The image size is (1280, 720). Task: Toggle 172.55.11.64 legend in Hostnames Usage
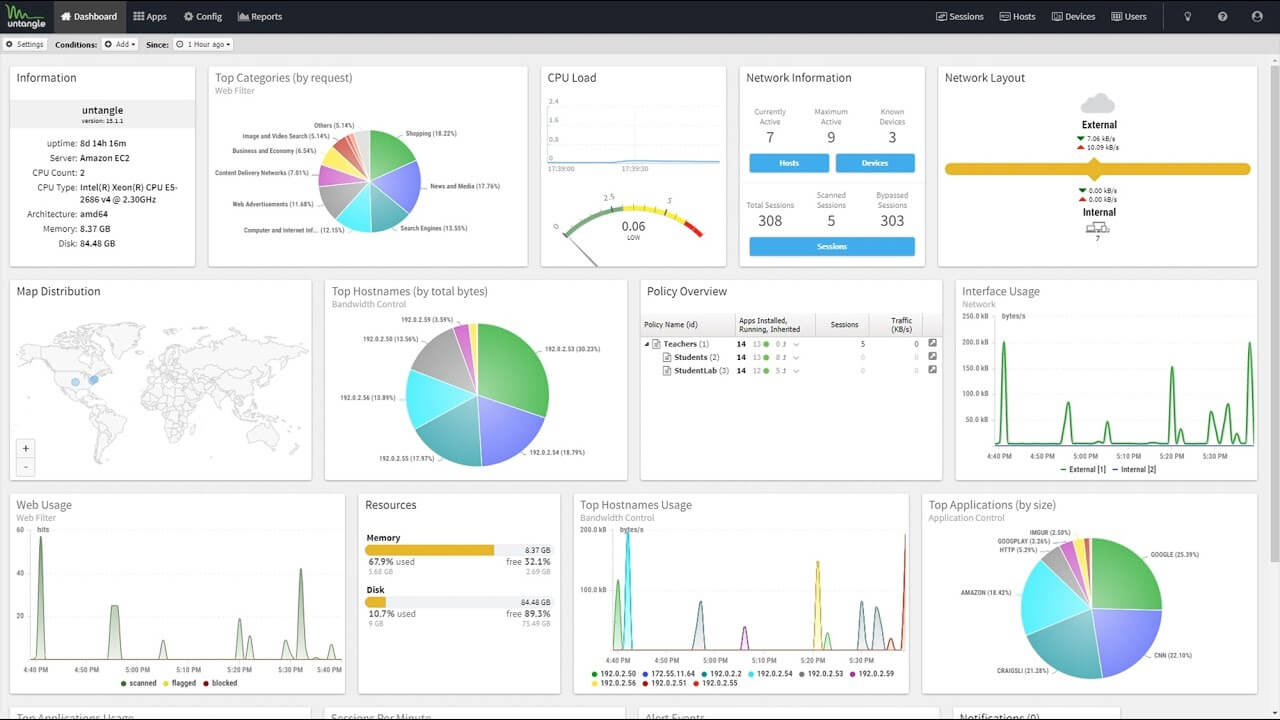click(671, 673)
